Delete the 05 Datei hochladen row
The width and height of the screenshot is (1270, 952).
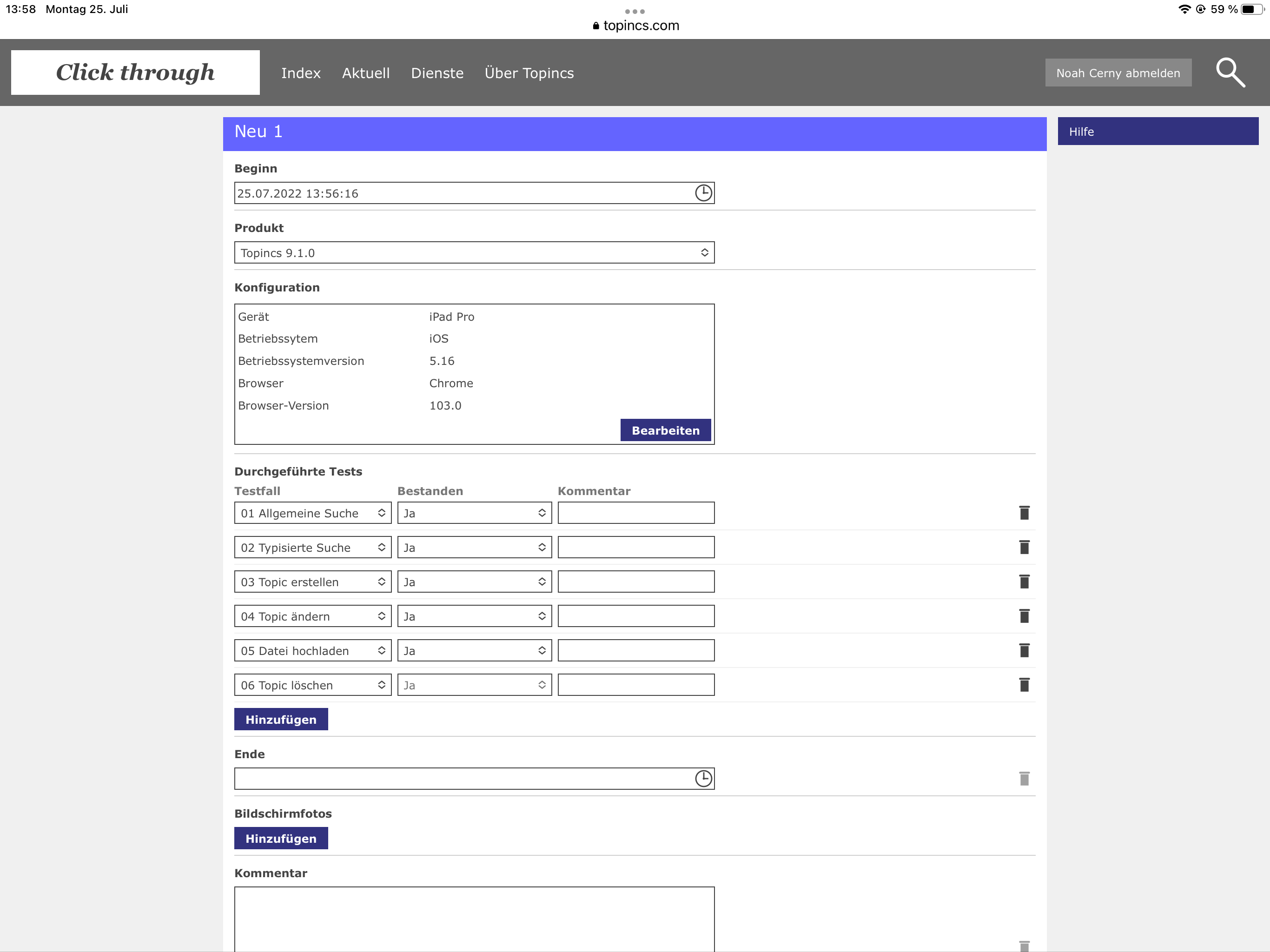tap(1024, 651)
